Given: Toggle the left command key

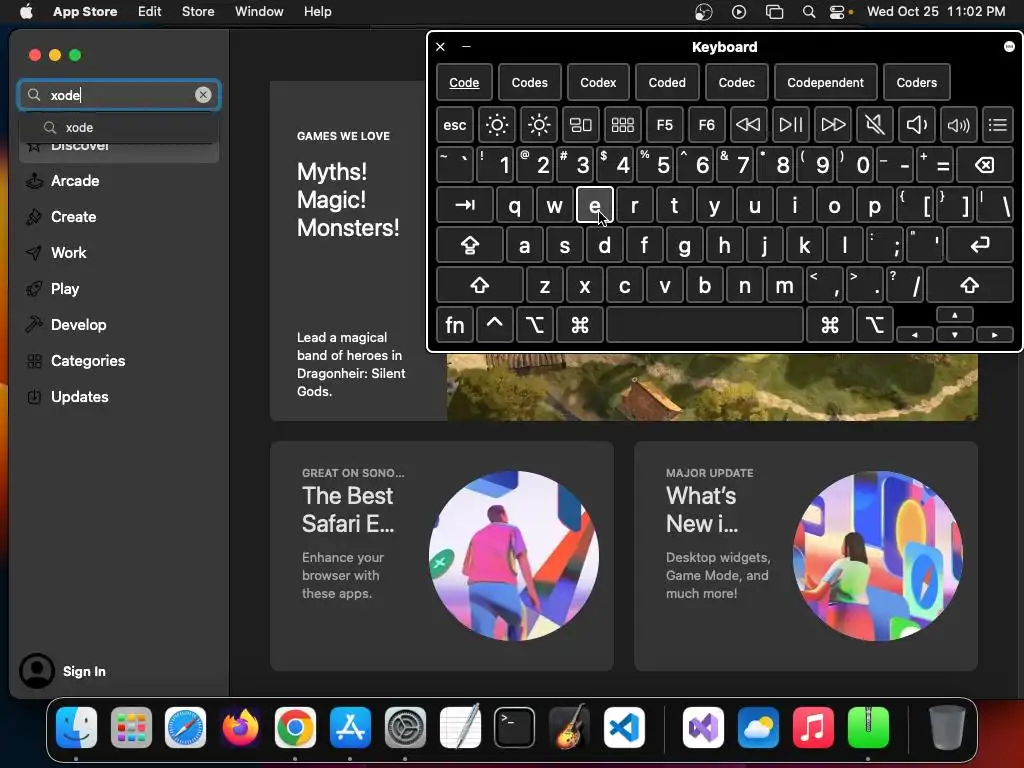Looking at the screenshot, I should tap(579, 325).
